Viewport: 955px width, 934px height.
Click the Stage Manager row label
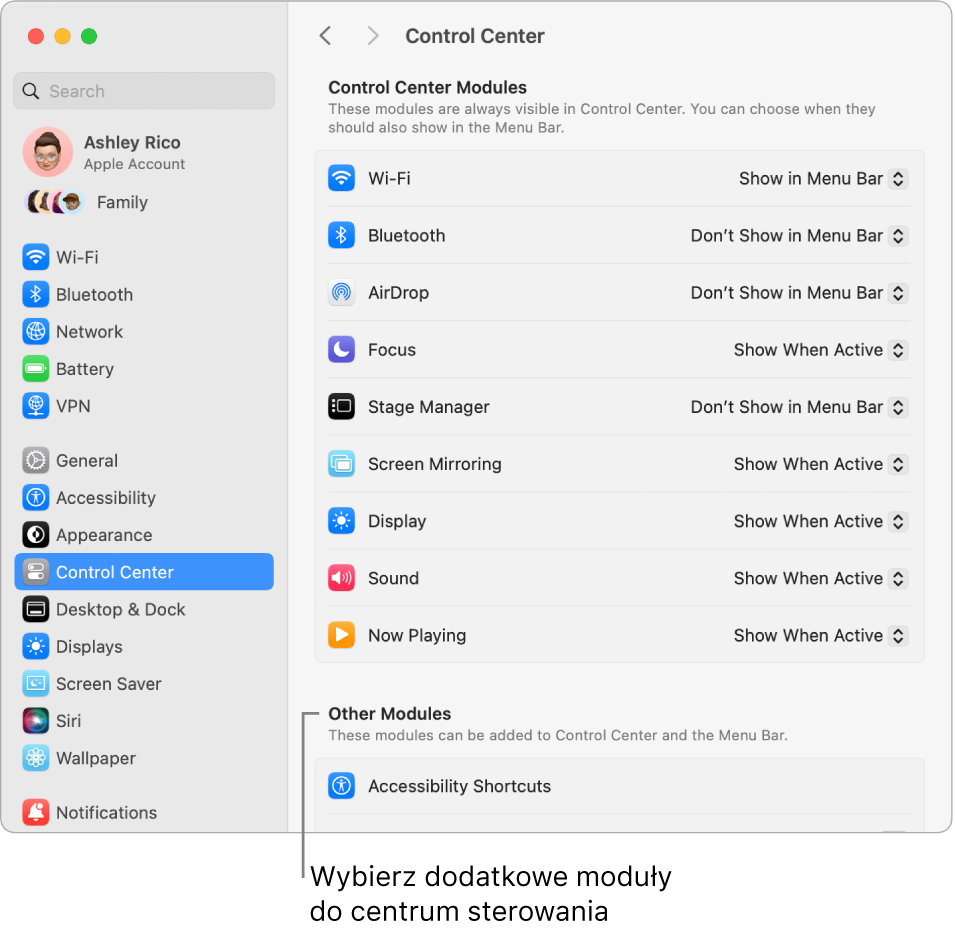pyautogui.click(x=429, y=407)
